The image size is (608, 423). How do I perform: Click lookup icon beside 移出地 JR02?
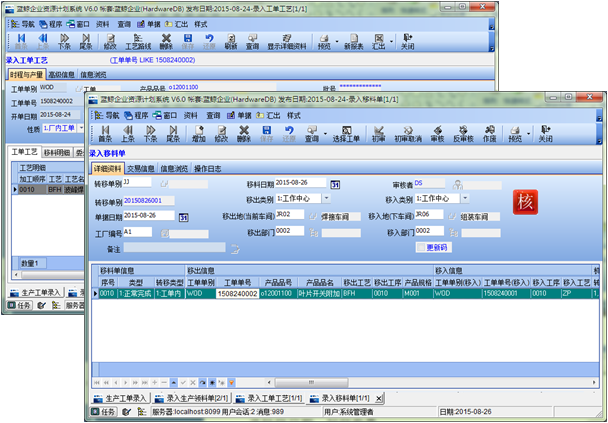313,216
